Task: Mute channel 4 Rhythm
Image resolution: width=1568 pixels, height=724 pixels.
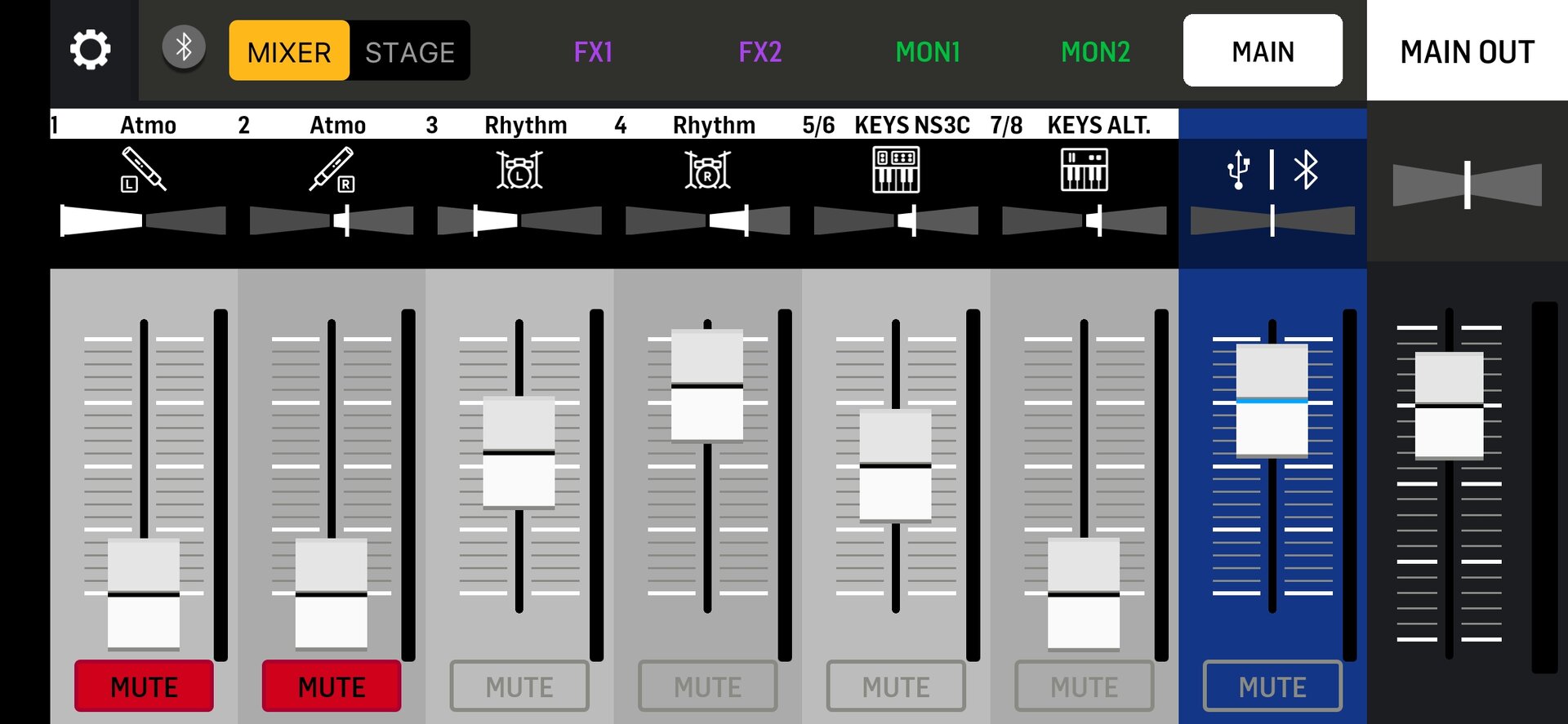Action: click(x=708, y=686)
